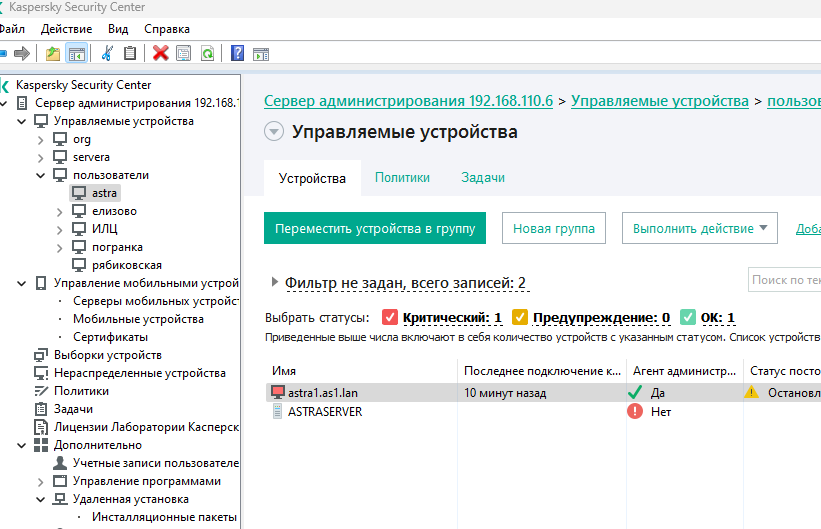Screen dimensions: 821x529
Task: Switch to the Задачи tab
Action: [483, 178]
